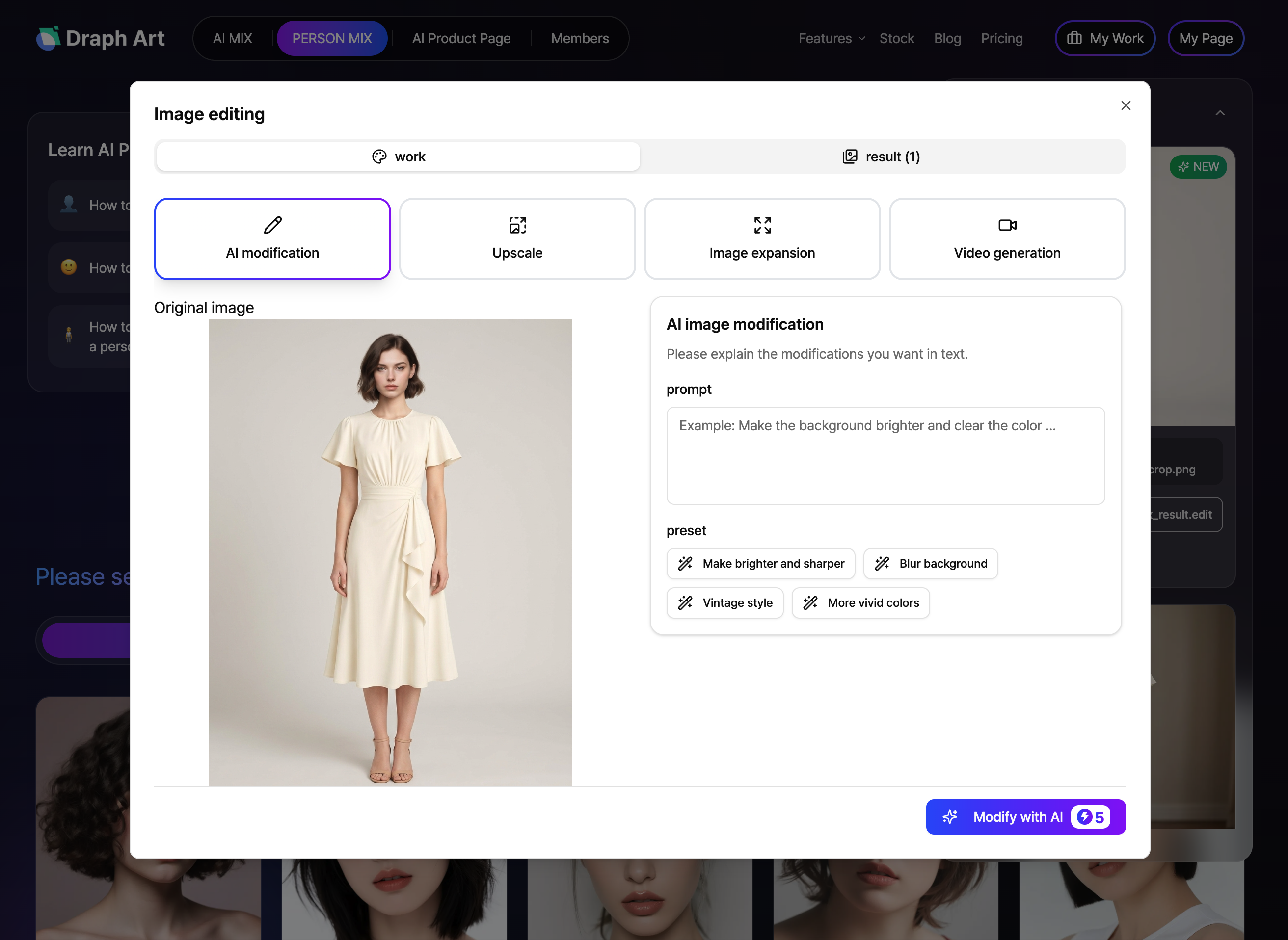The height and width of the screenshot is (940, 1288).
Task: Close the Image editing dialog
Action: 1125,105
